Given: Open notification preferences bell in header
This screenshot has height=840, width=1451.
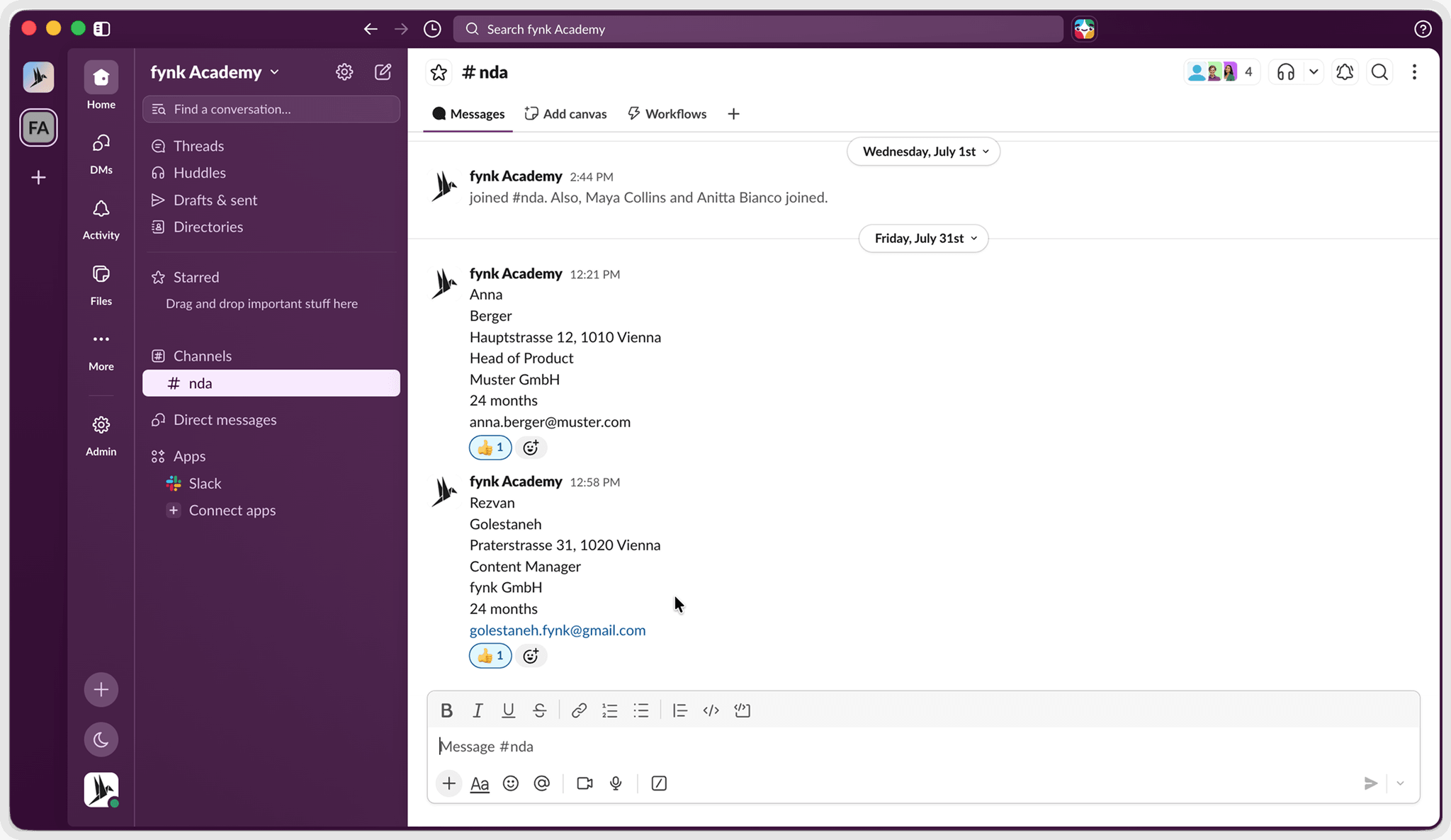Looking at the screenshot, I should pyautogui.click(x=1345, y=72).
